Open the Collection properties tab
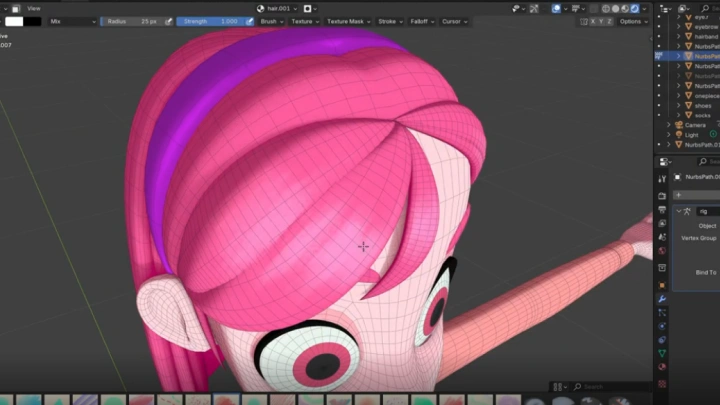This screenshot has width=720, height=405. point(662,268)
